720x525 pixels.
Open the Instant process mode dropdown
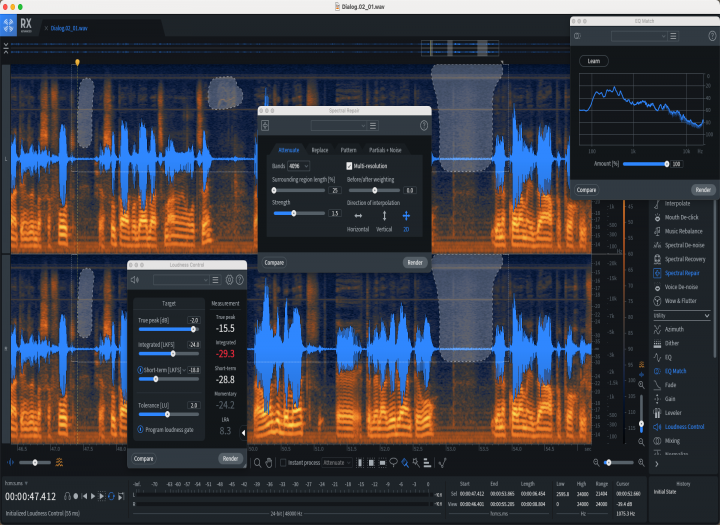point(337,463)
